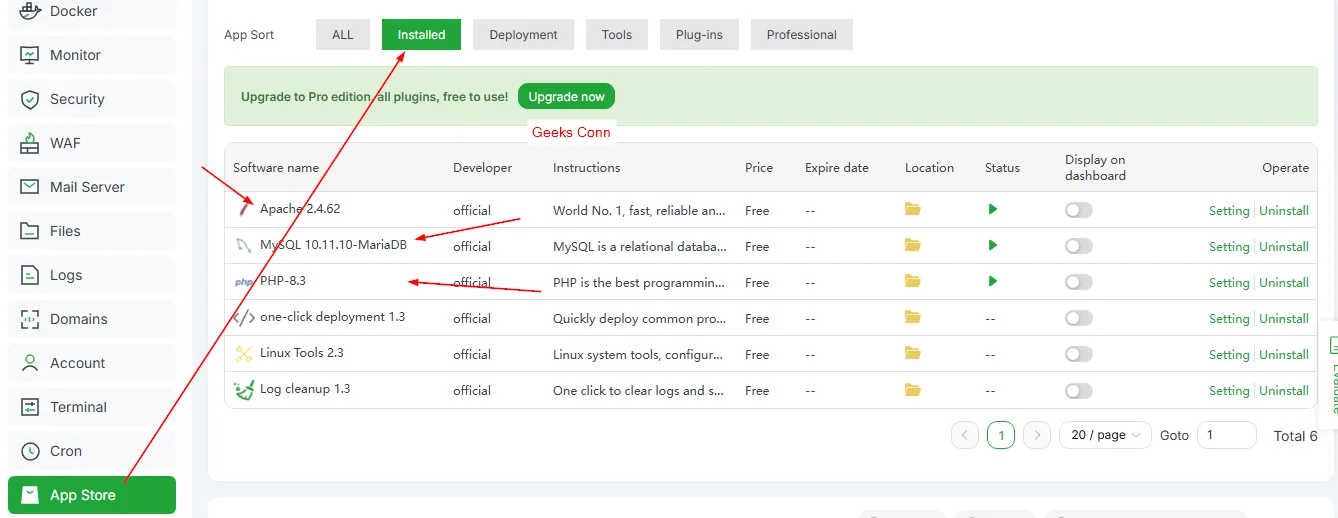Uninstall PHP-8.3
The width and height of the screenshot is (1338, 518).
point(1284,282)
